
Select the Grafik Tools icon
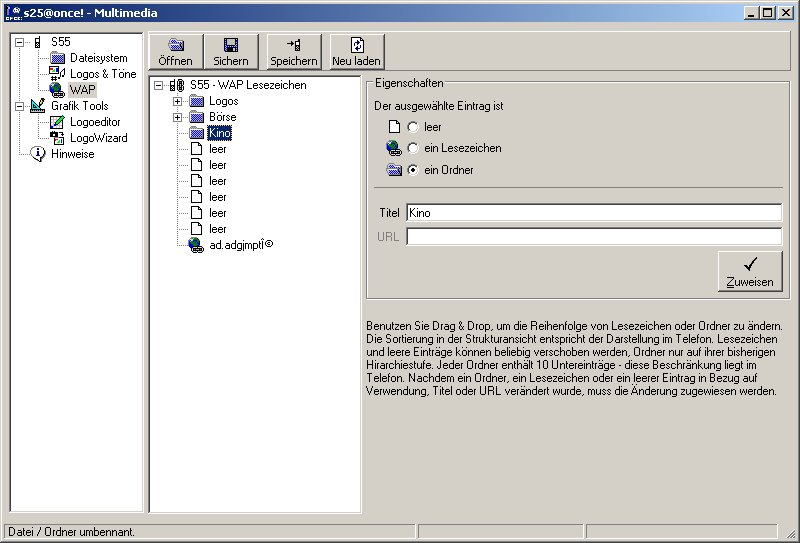click(38, 106)
